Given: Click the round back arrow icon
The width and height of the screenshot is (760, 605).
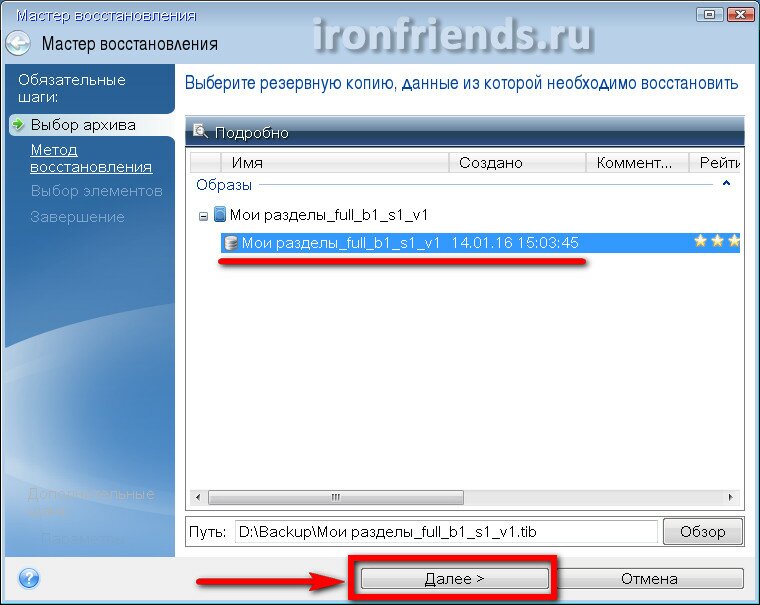Looking at the screenshot, I should point(18,44).
